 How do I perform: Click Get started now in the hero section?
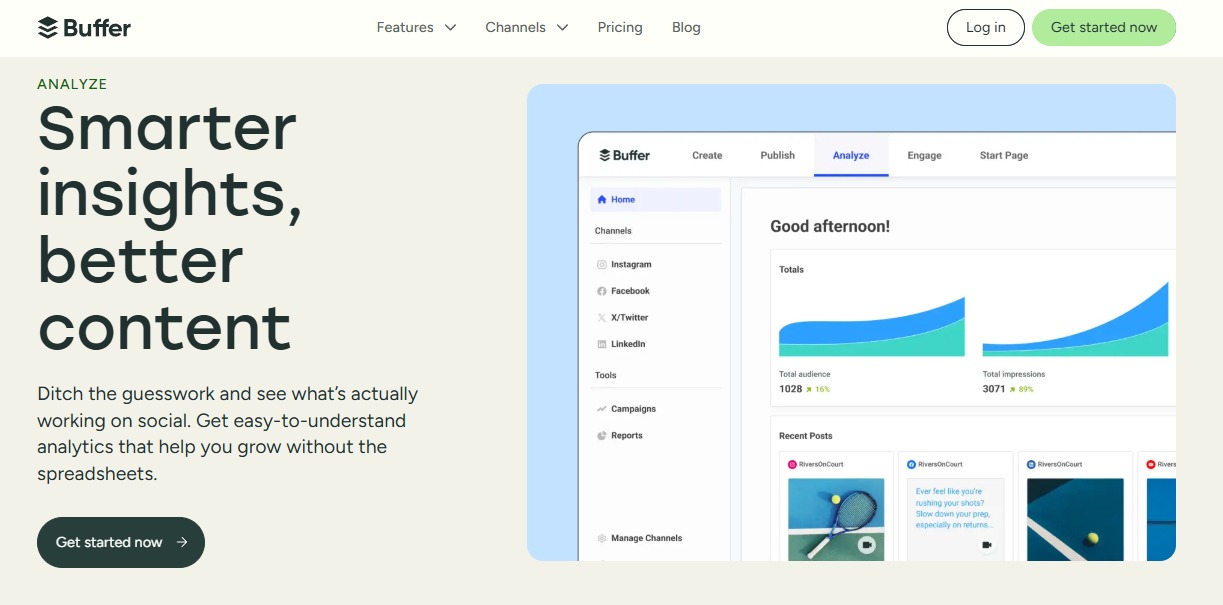click(120, 542)
